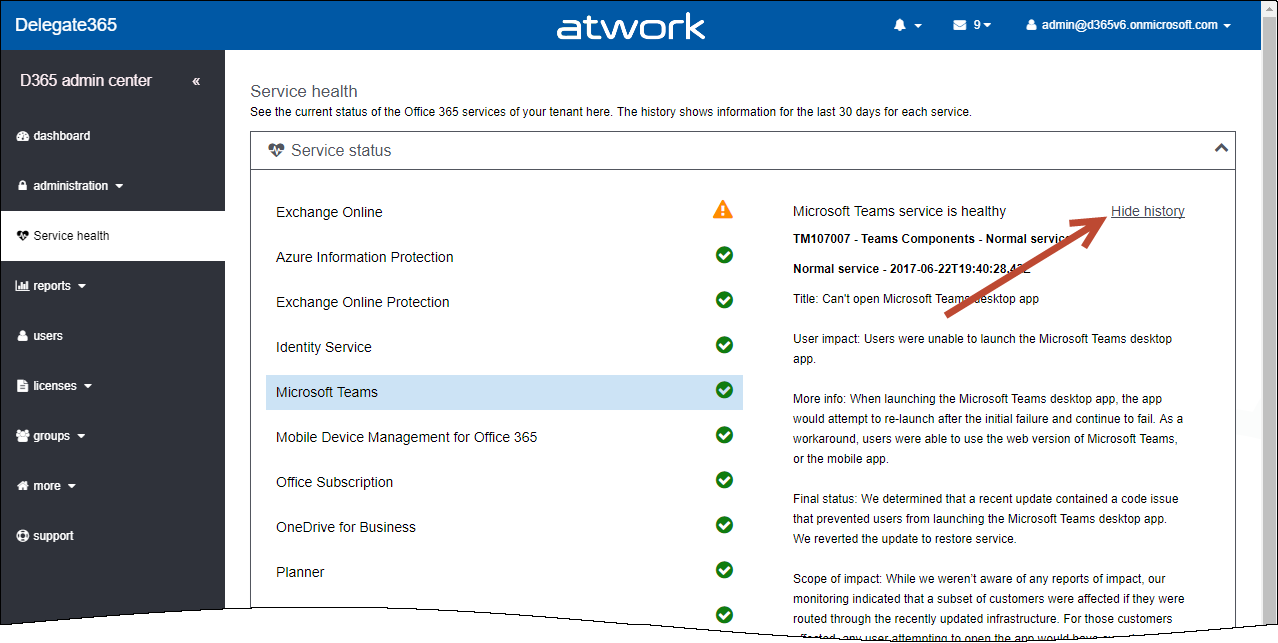Click the heartbeat icon beside Service status
Image resolution: width=1278 pixels, height=643 pixels.
pos(277,151)
